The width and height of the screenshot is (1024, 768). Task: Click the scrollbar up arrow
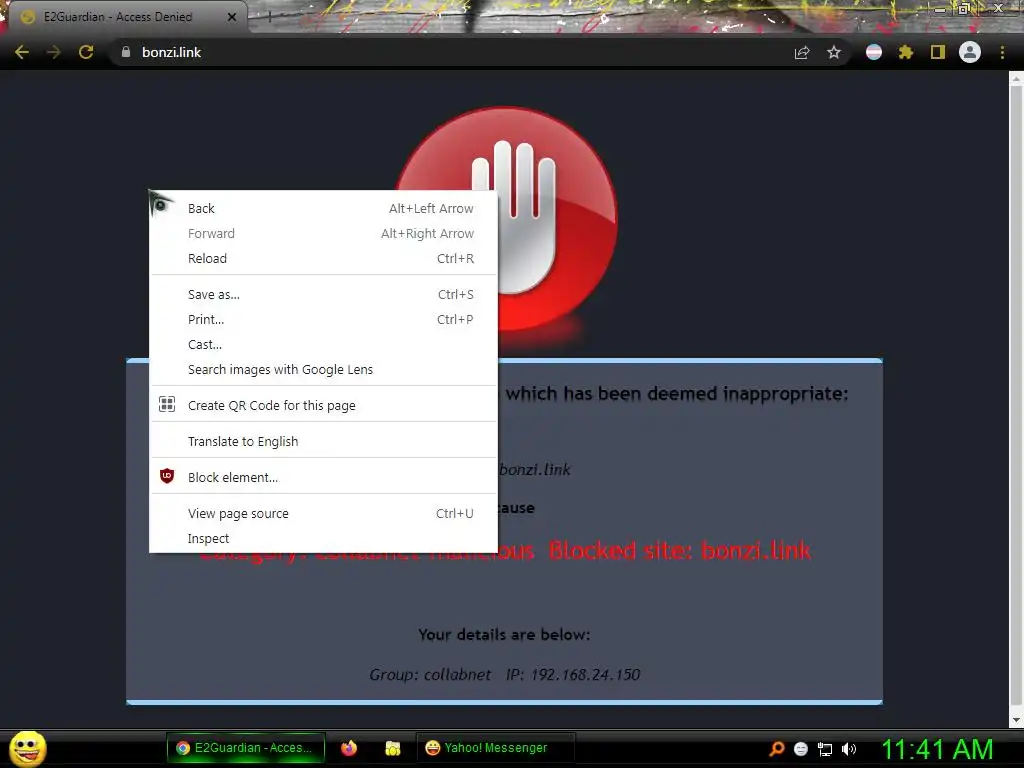click(x=1016, y=80)
